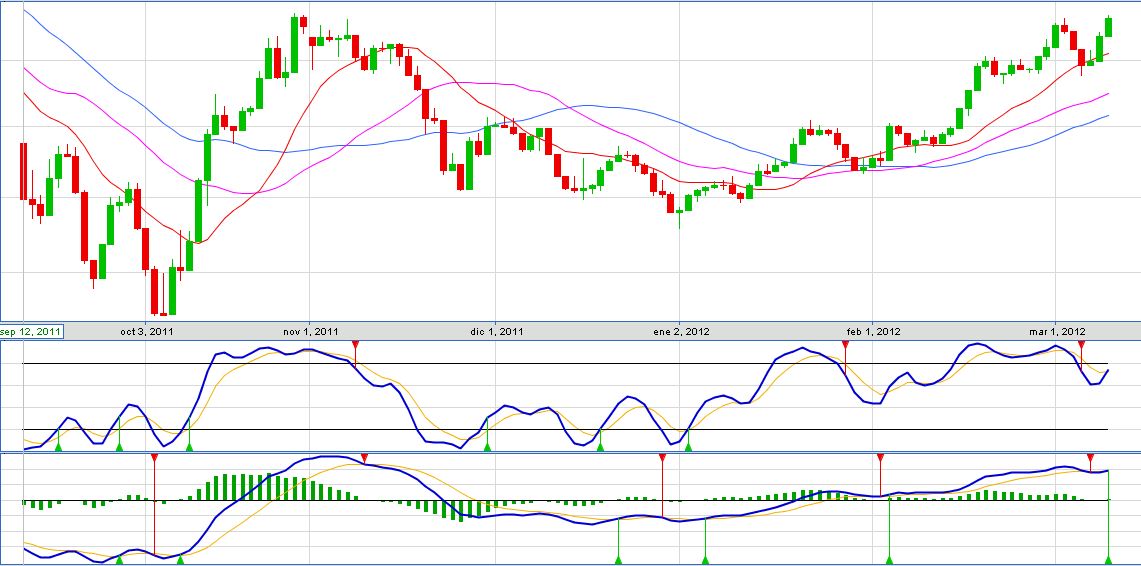
Task: Select leftmost green buy arrow in stochastic panel
Action: click(x=58, y=447)
